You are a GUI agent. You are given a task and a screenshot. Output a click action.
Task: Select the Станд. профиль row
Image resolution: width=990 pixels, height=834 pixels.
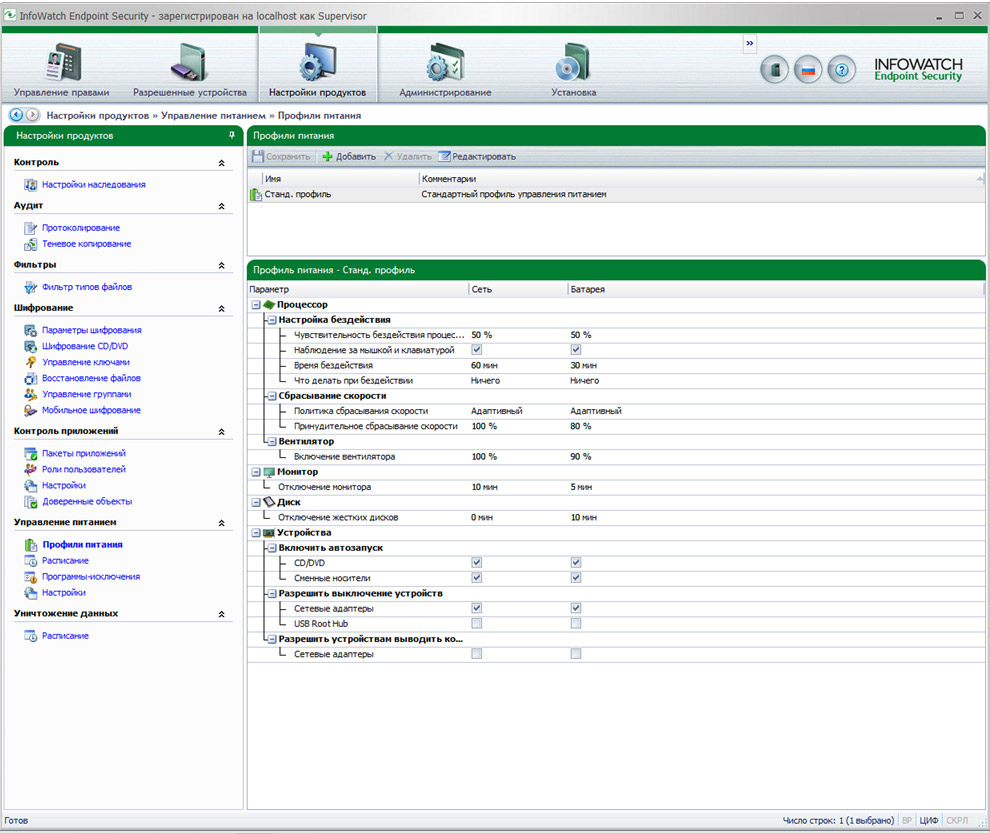616,194
